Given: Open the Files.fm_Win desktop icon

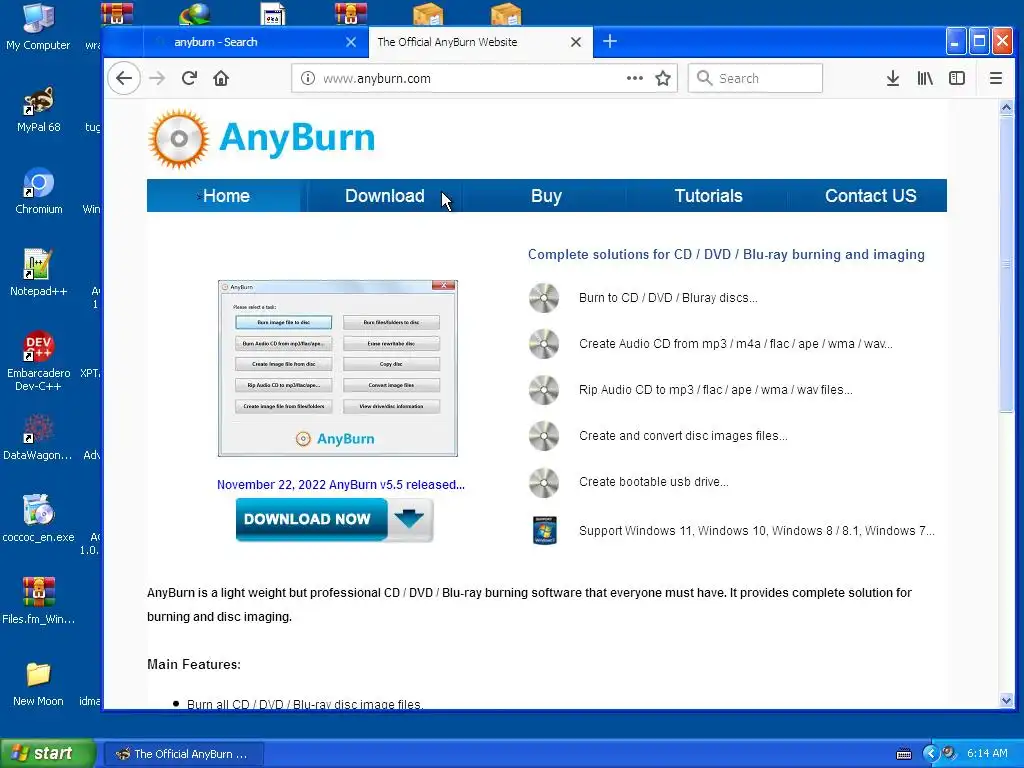Looking at the screenshot, I should 38,601.
